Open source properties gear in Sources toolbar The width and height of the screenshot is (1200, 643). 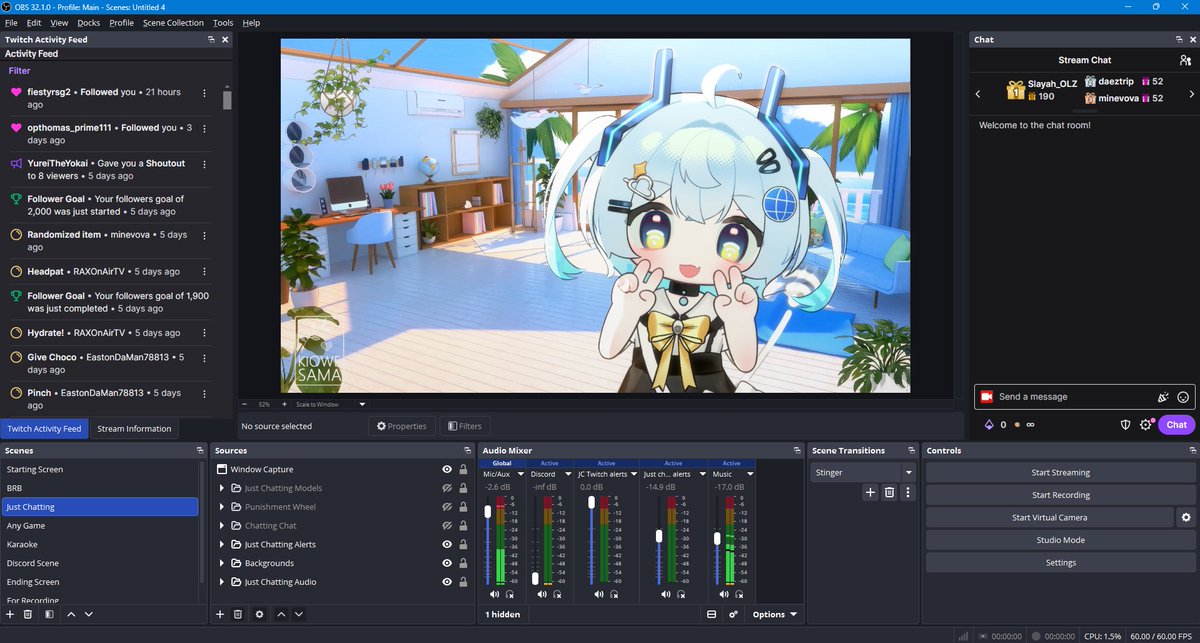coord(259,614)
